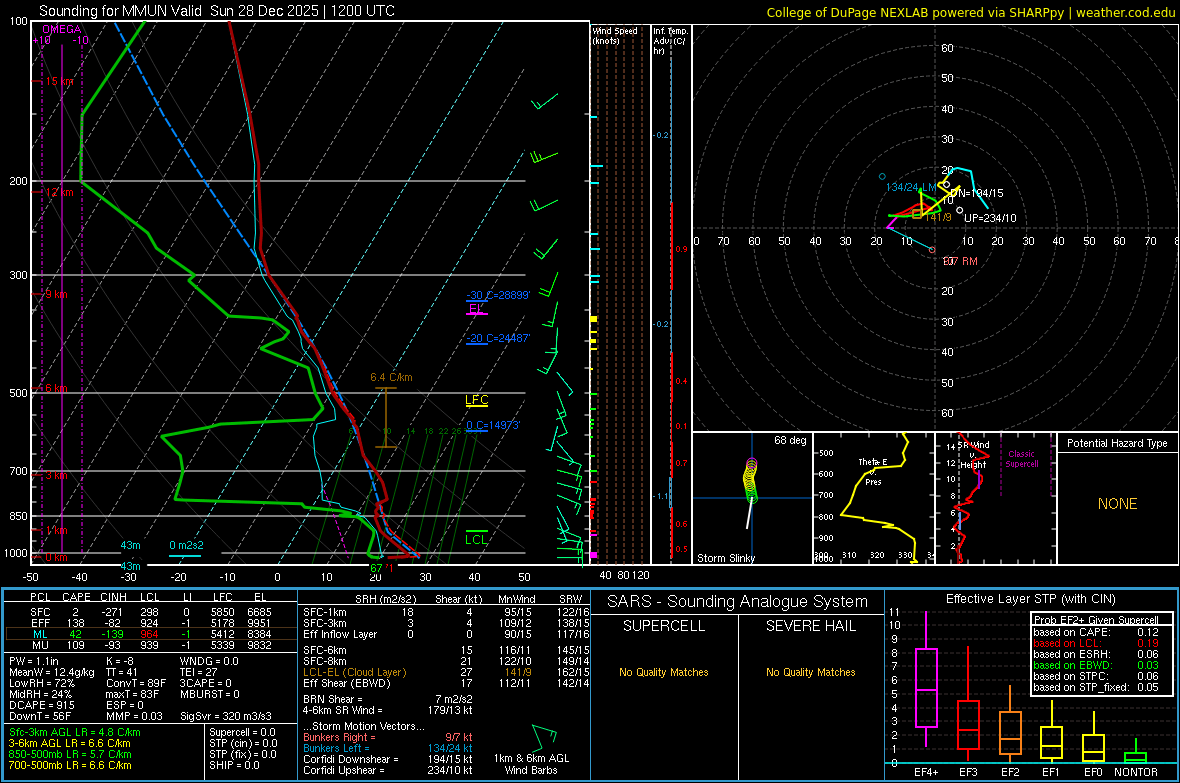This screenshot has height=783, width=1180.
Task: Click the 'SHIP = 0.0' value
Action: click(x=234, y=765)
